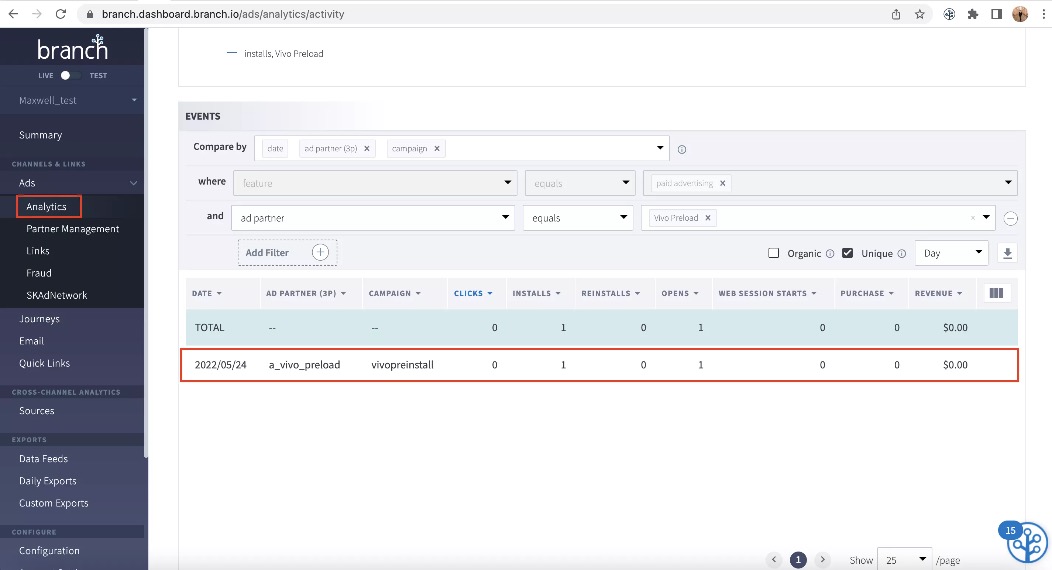Enable the Organic checkbox
This screenshot has height=570, width=1052.
tap(774, 253)
